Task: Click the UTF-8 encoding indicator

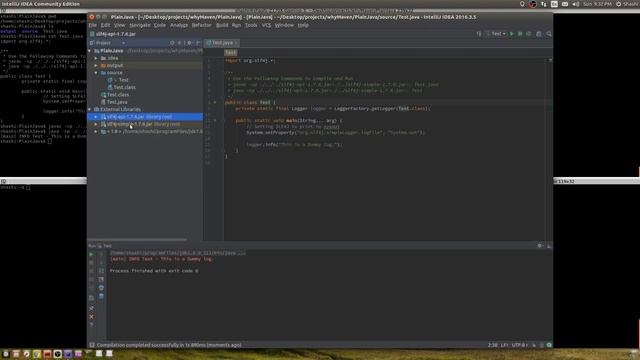Action: click(x=520, y=345)
